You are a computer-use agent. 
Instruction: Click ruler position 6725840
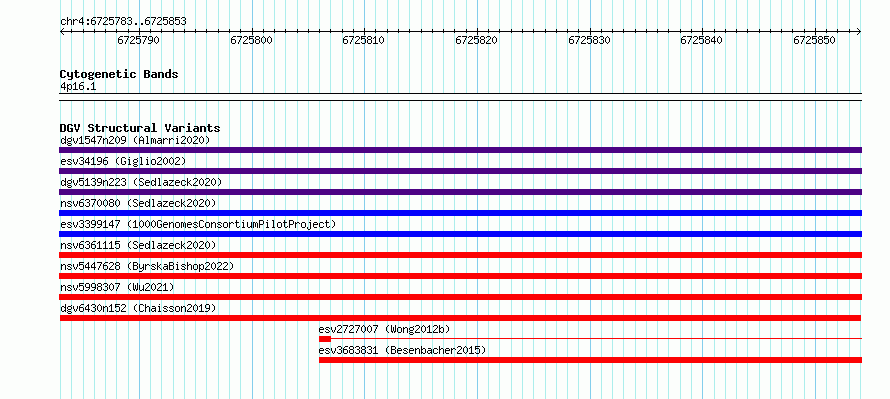(x=702, y=40)
